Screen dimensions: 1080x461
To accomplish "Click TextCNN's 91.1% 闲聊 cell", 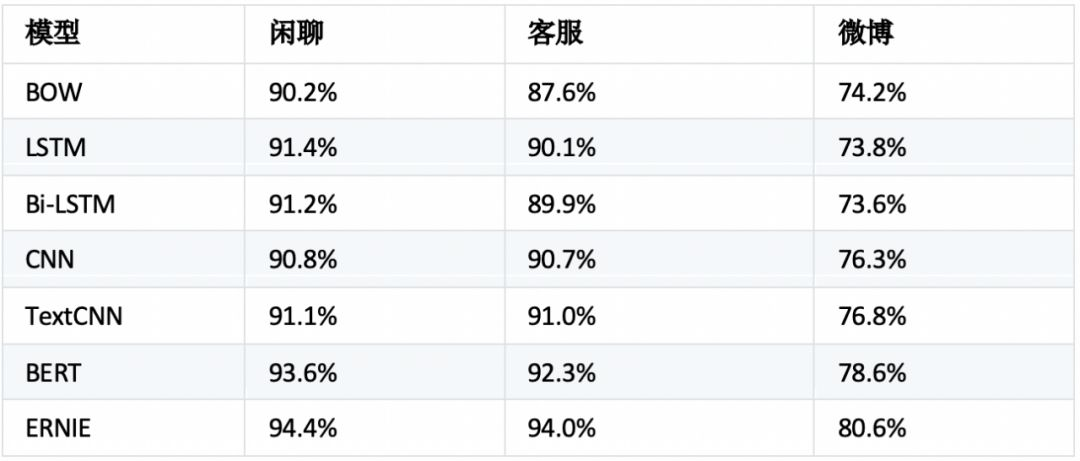I will (303, 317).
